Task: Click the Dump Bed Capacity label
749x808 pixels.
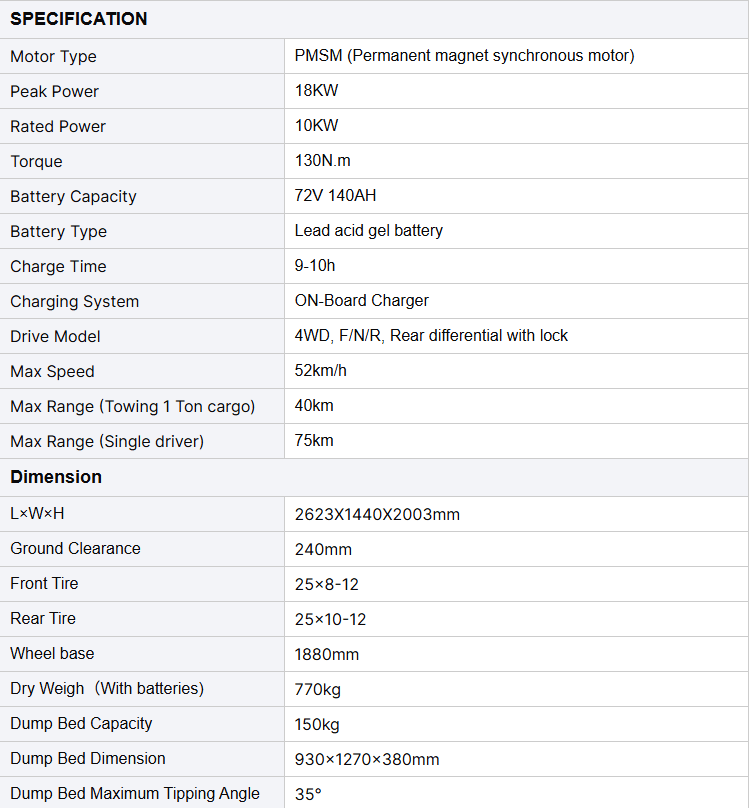Action: coord(82,723)
